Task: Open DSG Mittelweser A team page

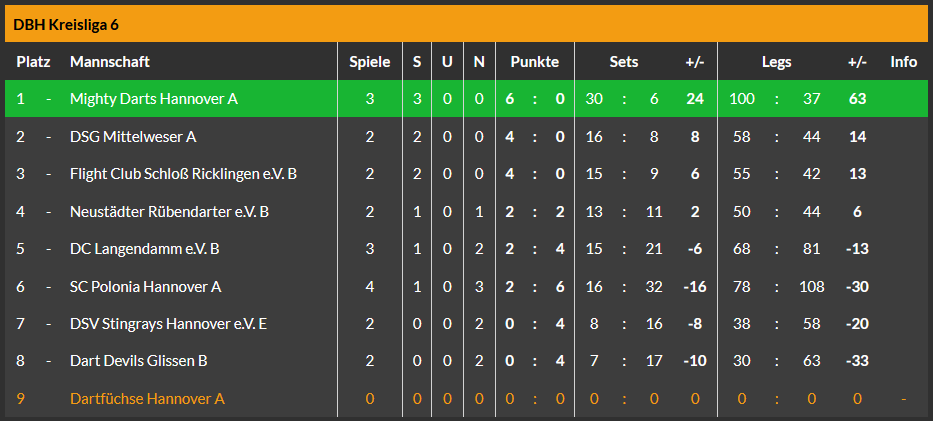Action: (133, 136)
